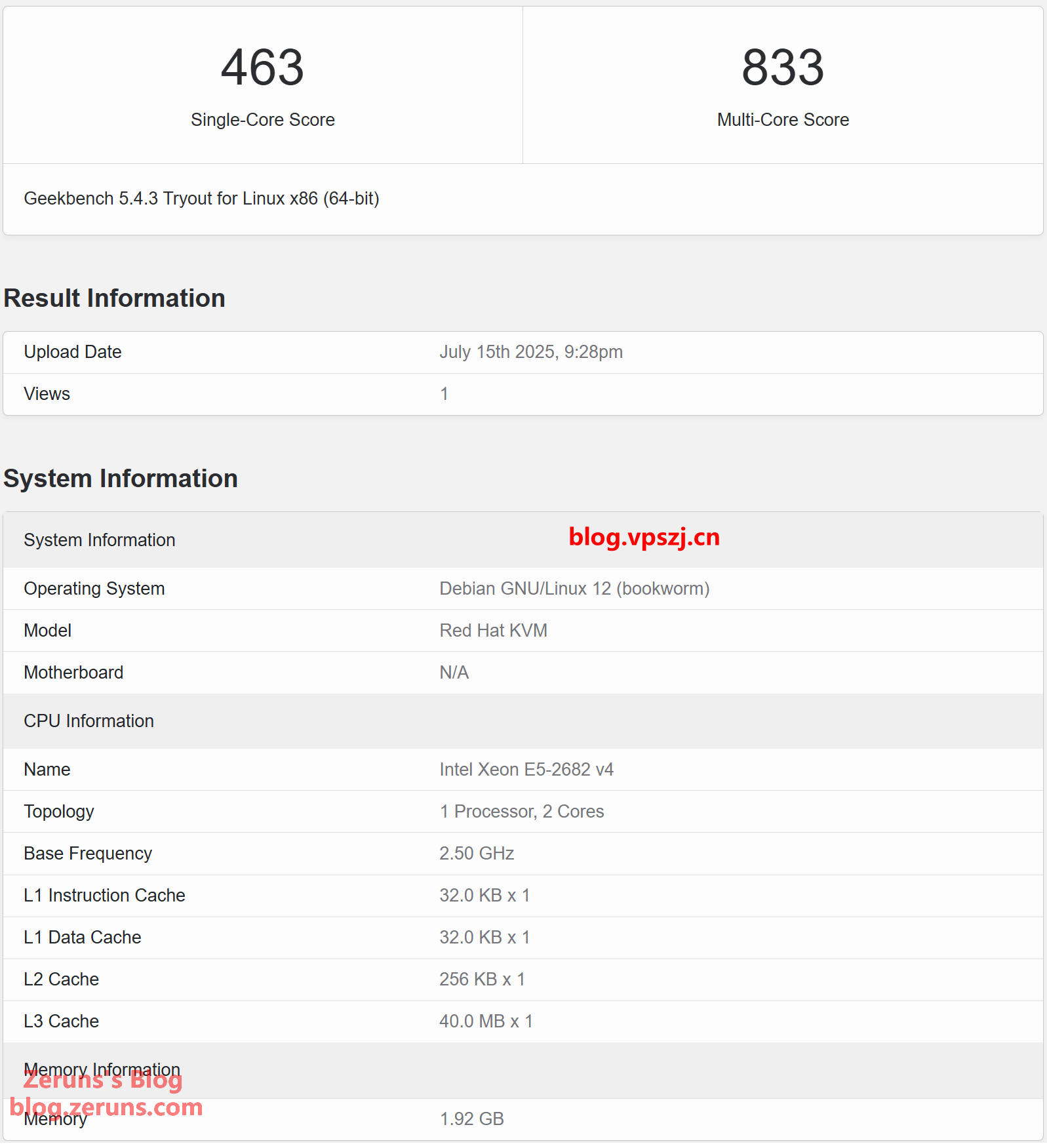Screen dimensions: 1047x1148
Task: Click the L2 Cache row label
Action: [61, 980]
